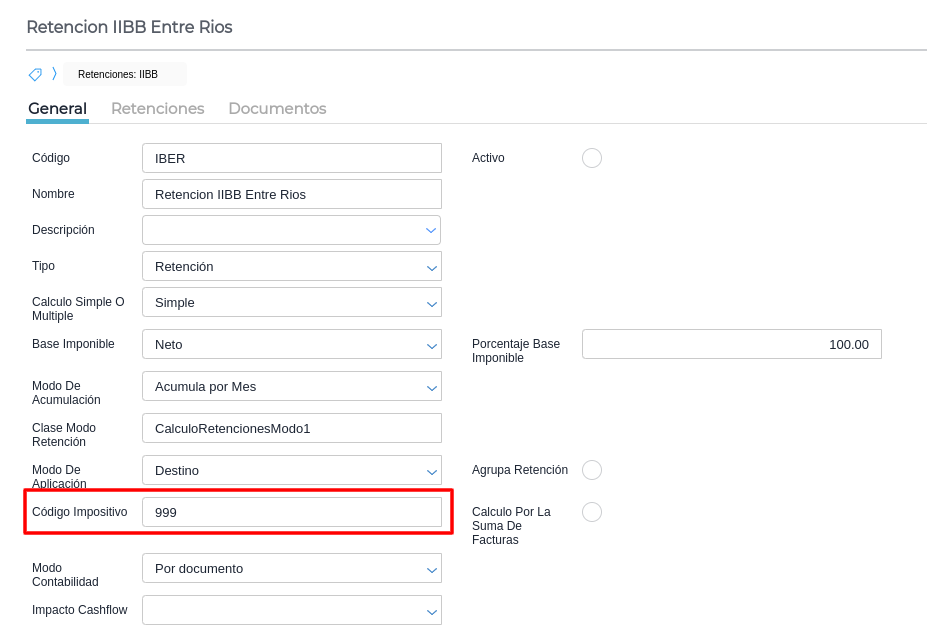This screenshot has width=927, height=629.
Task: Expand the Descripción dropdown
Action: (291, 230)
